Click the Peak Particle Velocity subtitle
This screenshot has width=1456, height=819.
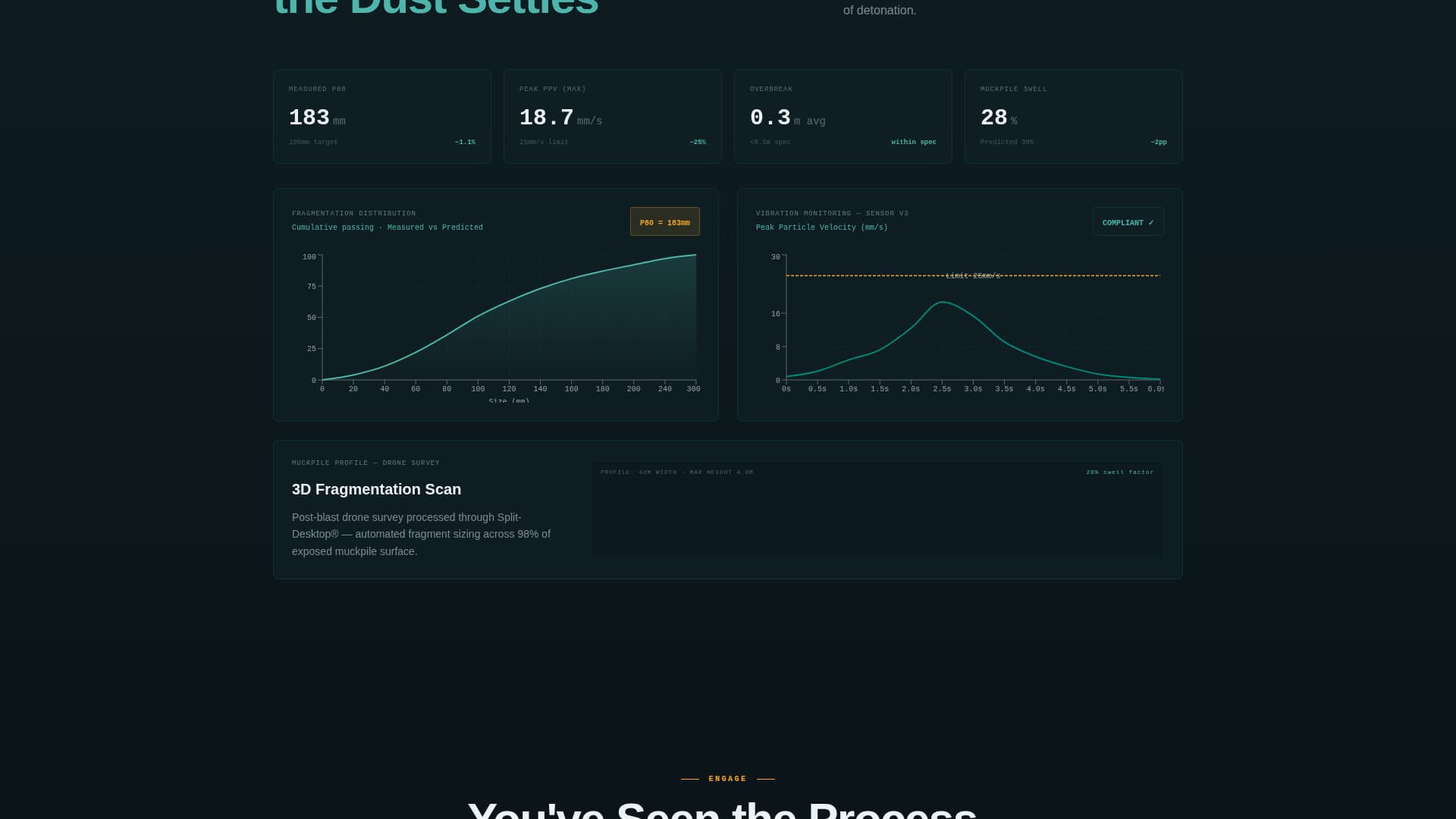pos(821,227)
